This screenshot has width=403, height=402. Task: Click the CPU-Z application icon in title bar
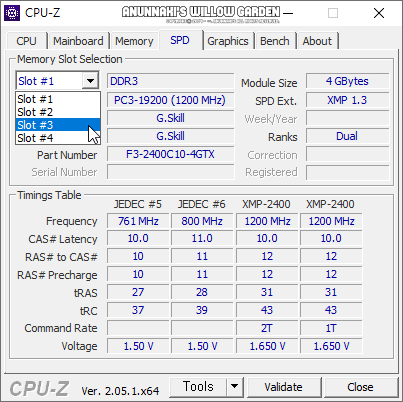pyautogui.click(x=12, y=13)
